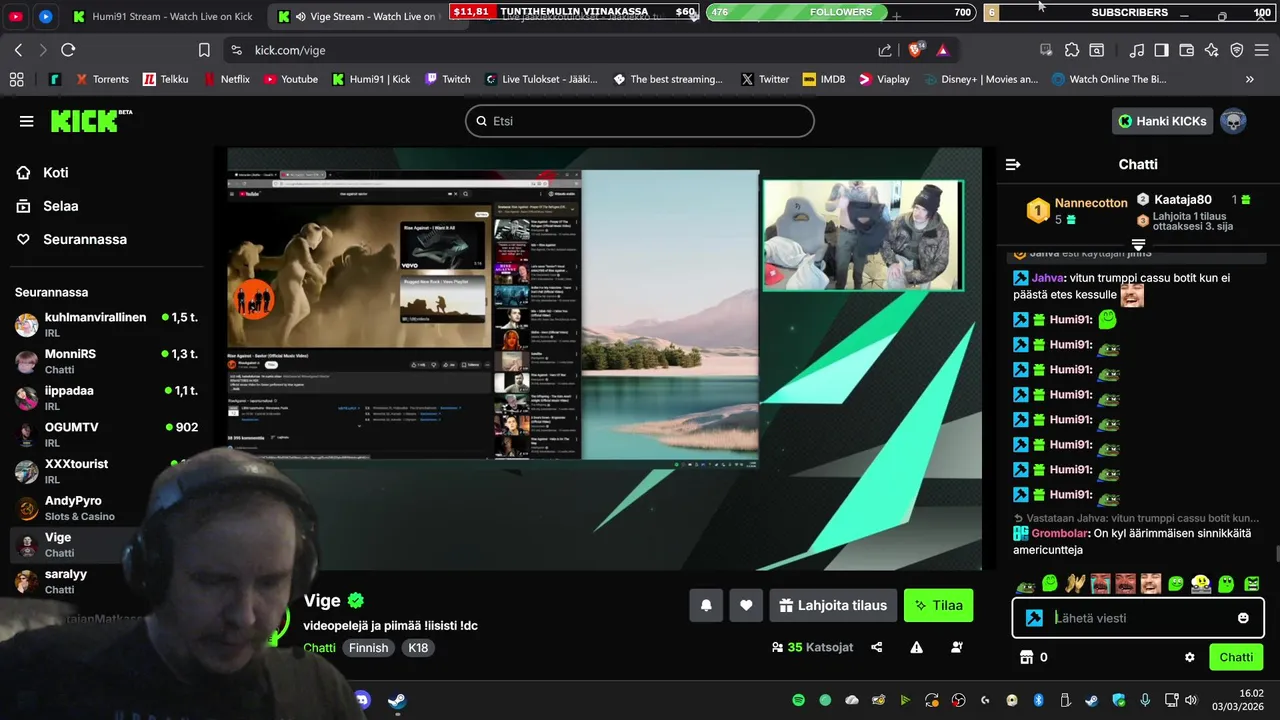Click Steam icon in taskbar tray

(x=1091, y=700)
